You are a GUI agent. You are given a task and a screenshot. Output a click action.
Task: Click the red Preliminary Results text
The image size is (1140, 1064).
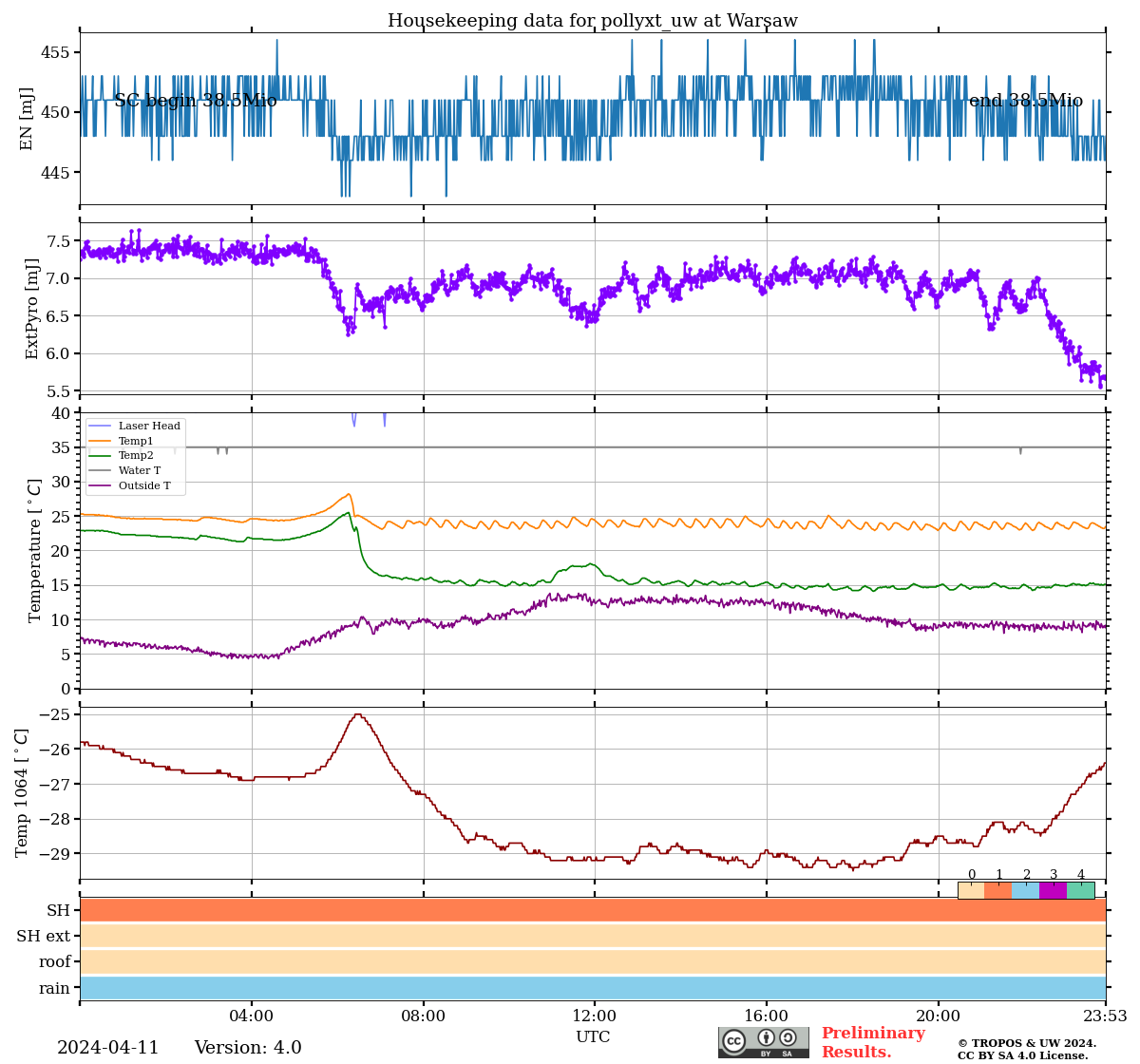pos(873,1042)
